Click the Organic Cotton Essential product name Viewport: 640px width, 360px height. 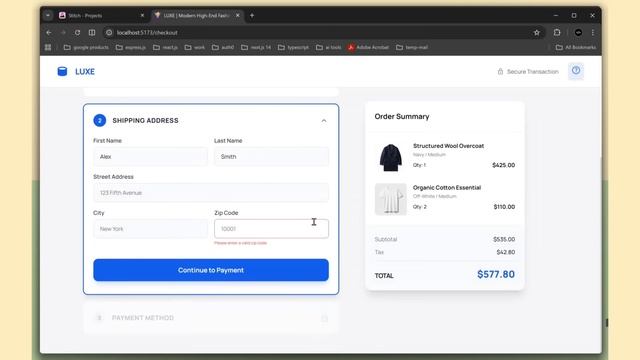(x=447, y=188)
